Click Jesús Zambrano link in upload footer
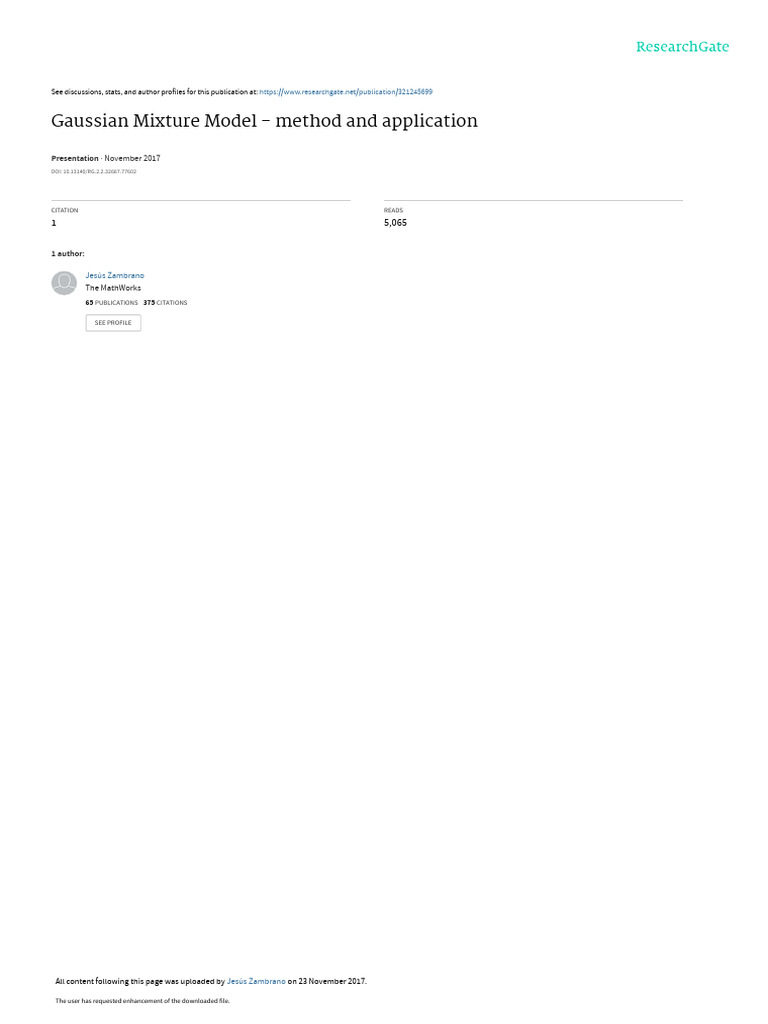Screen dimensions: 768x1024 [256, 981]
